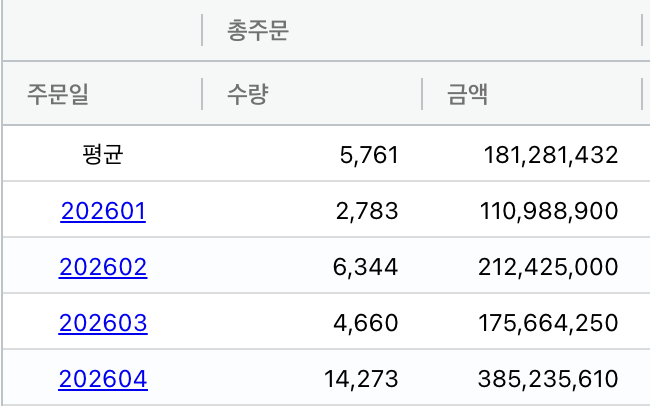Screen dimensions: 650x406
Task: Select amount cell 212,425,000
Action: [x=548, y=267]
